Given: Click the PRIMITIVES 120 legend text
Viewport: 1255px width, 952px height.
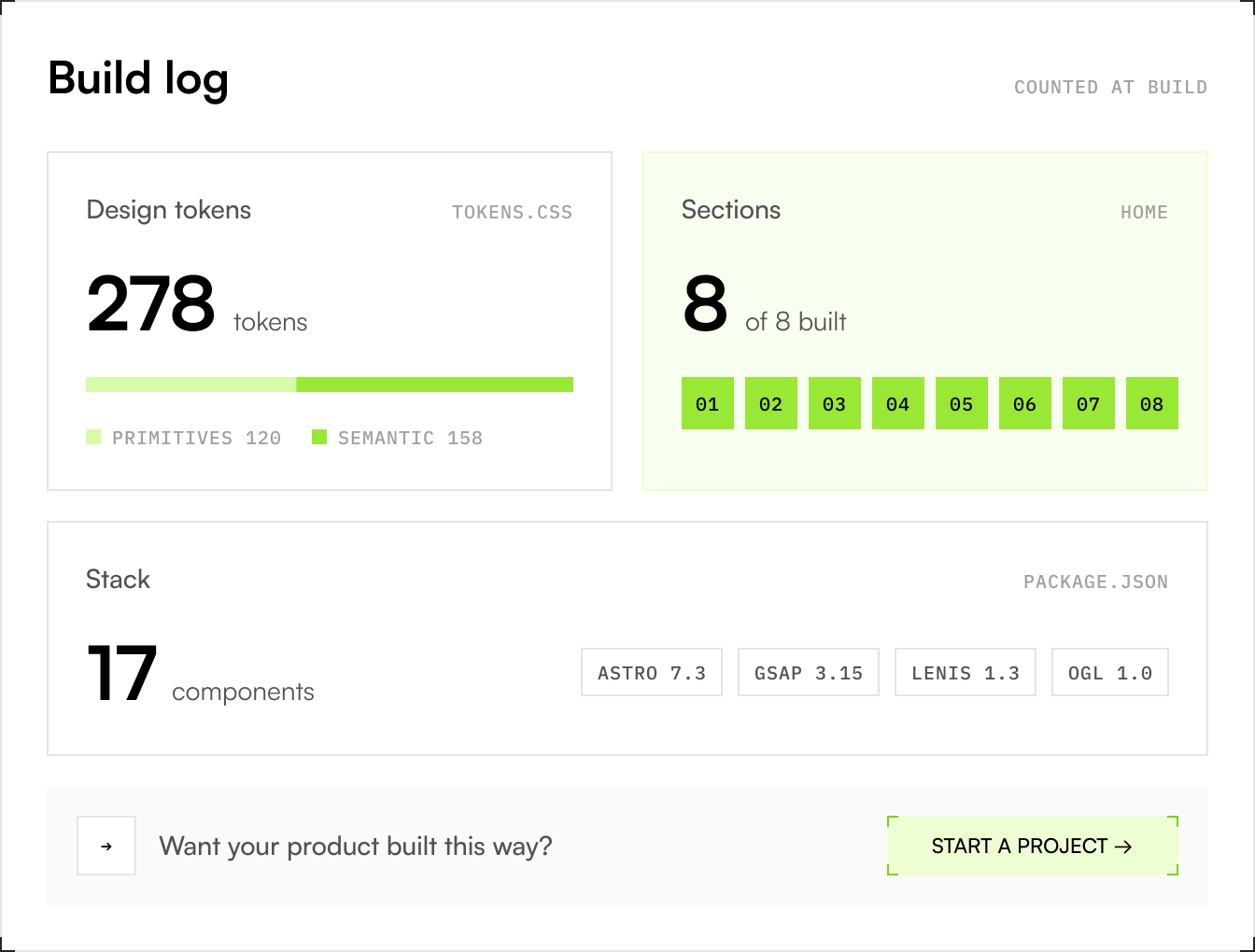Looking at the screenshot, I should pyautogui.click(x=197, y=438).
